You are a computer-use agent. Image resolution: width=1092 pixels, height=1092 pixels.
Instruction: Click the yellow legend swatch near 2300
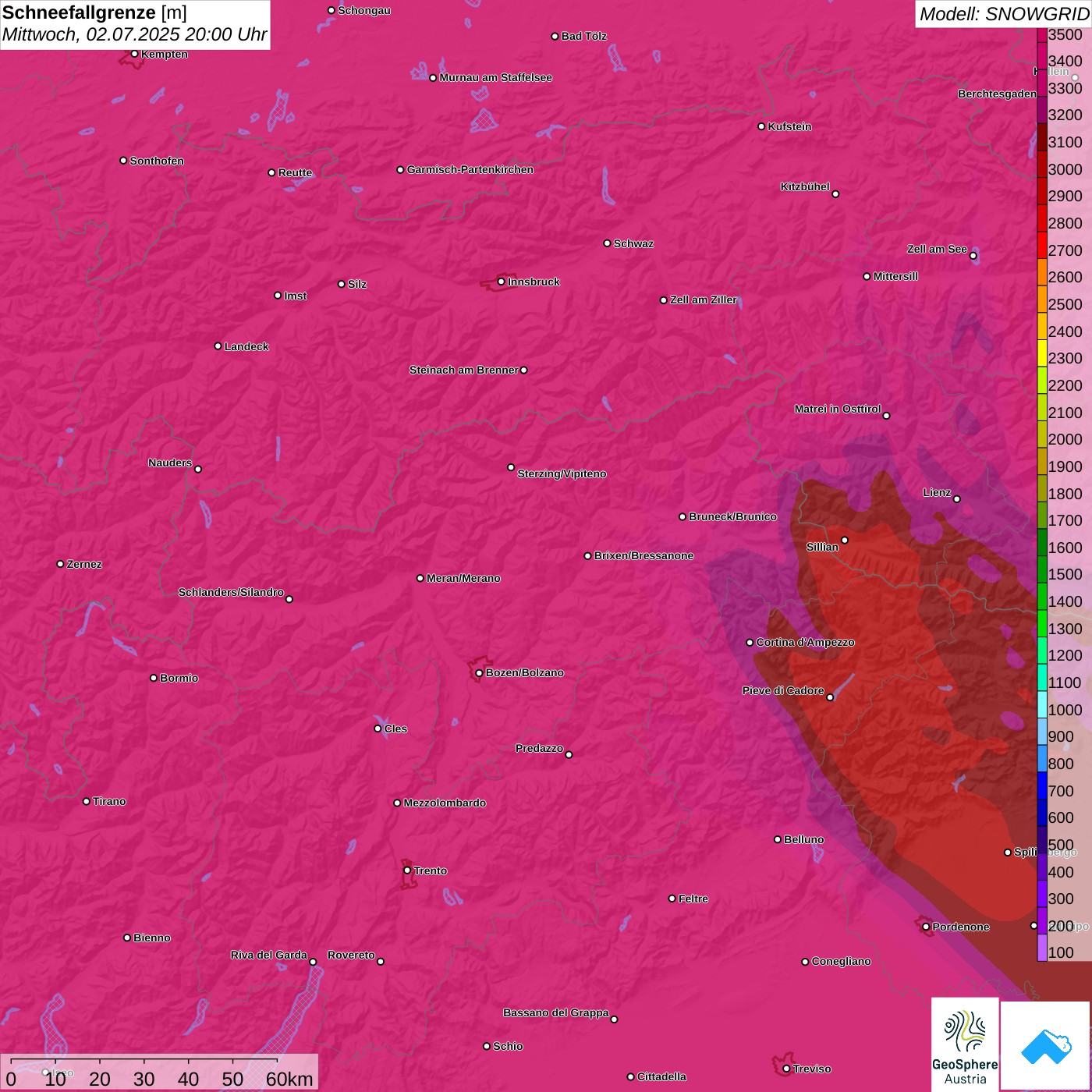pos(1042,353)
